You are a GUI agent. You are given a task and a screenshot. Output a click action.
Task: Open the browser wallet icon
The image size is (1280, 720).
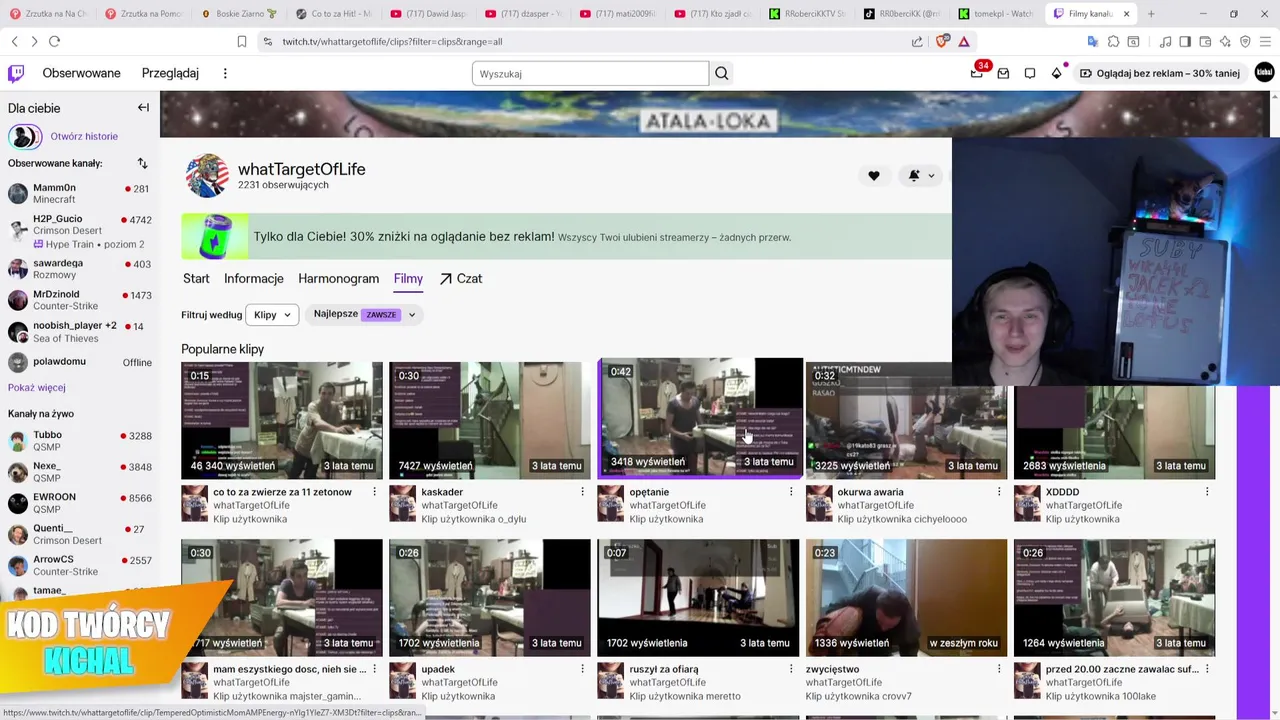pyautogui.click(x=1205, y=41)
